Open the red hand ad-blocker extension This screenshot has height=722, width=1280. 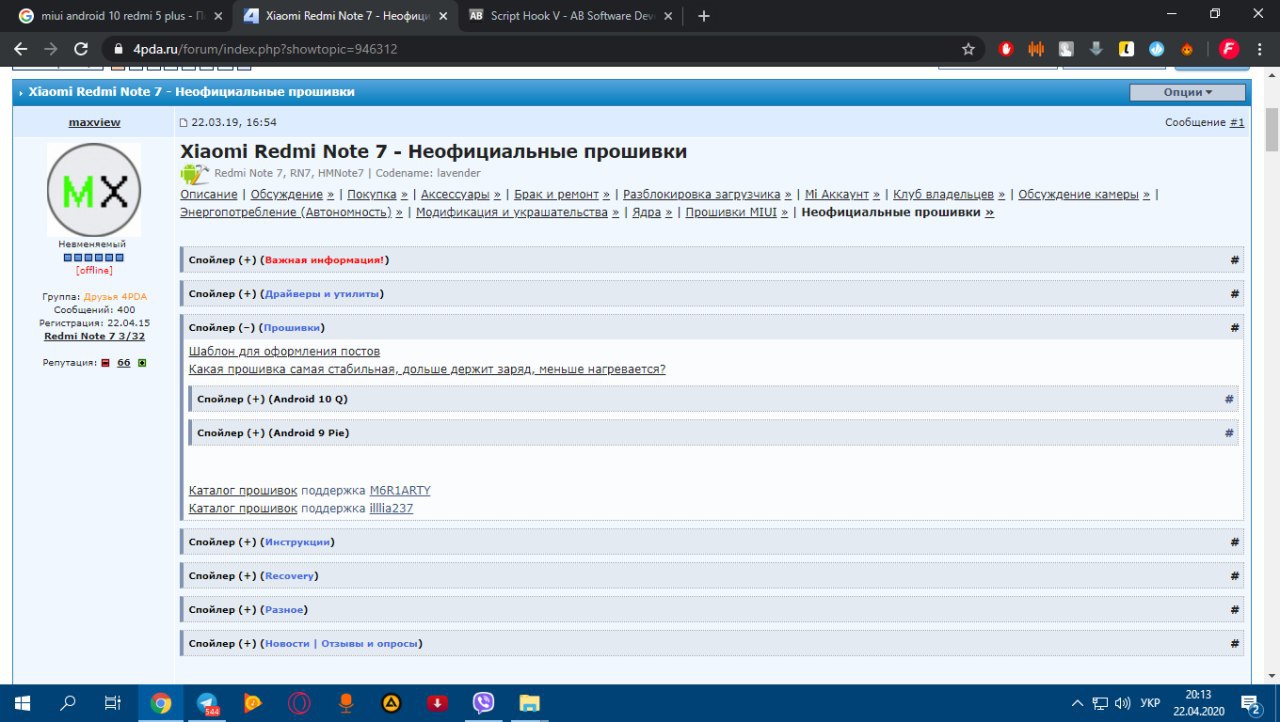click(1006, 48)
